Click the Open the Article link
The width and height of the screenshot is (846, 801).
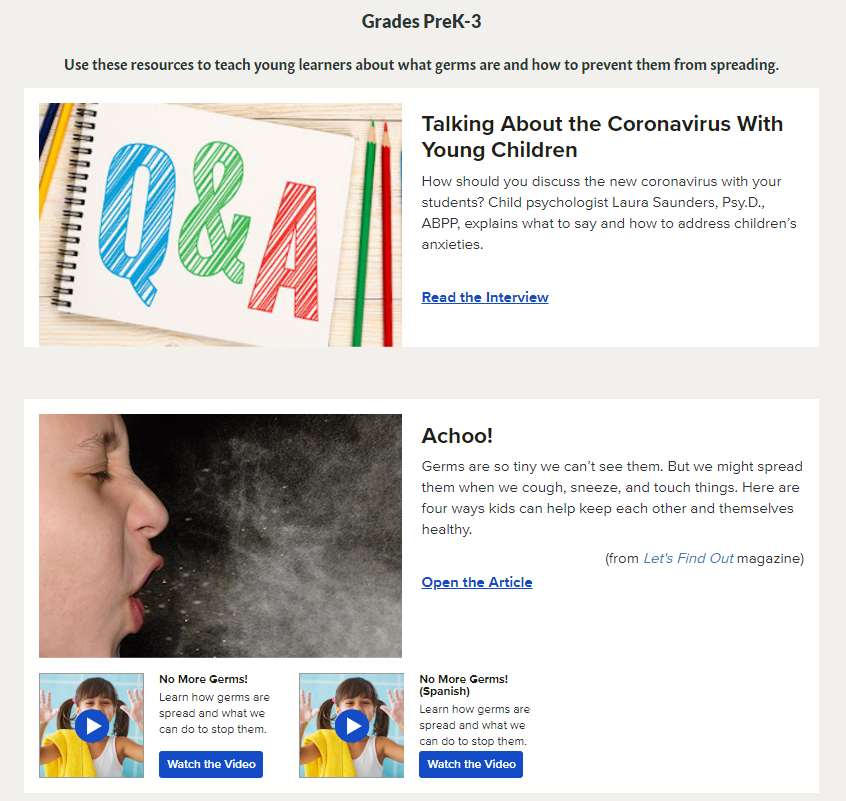(477, 583)
